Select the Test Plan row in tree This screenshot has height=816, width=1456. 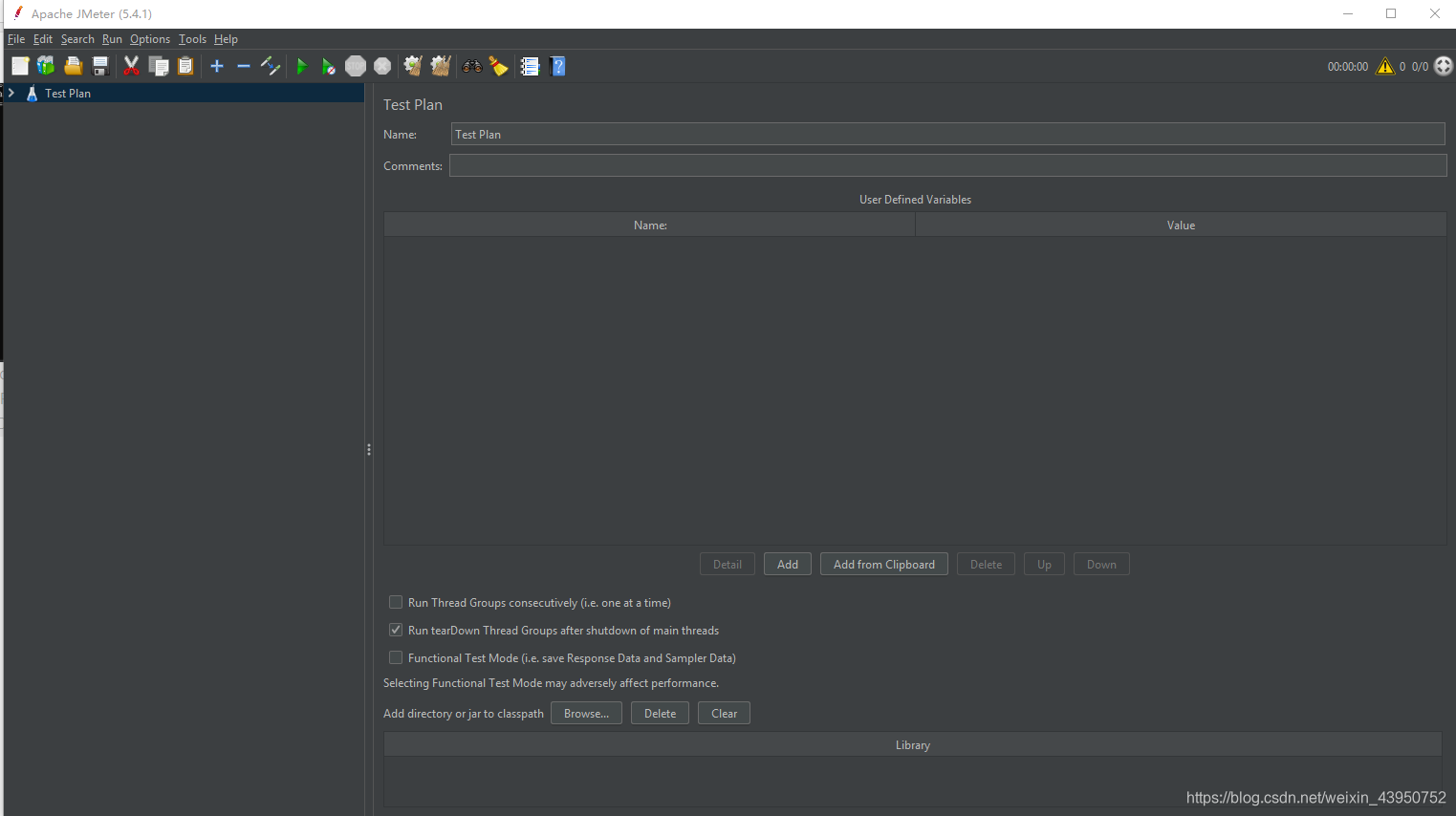click(x=182, y=93)
